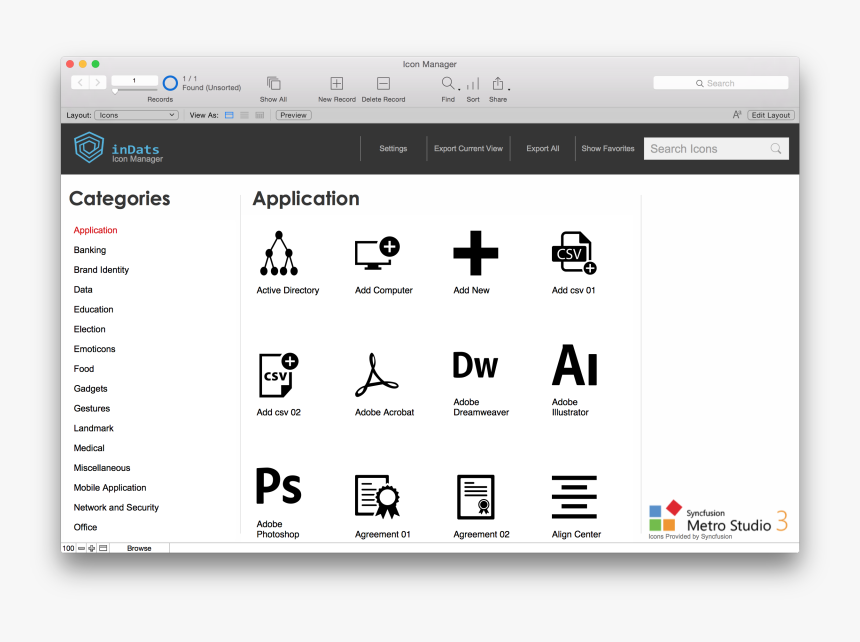
Task: Pick the Agreement 01 icon
Action: 377,497
